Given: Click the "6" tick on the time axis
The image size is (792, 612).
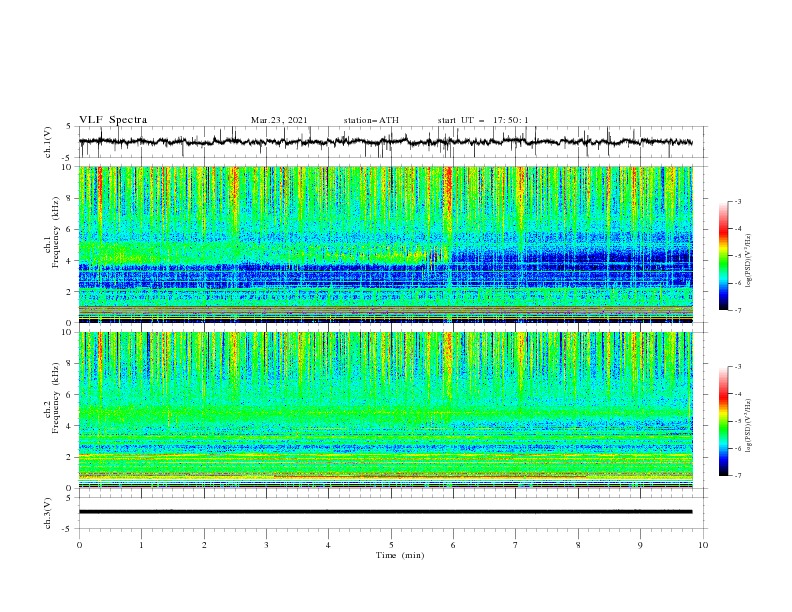Looking at the screenshot, I should pyautogui.click(x=453, y=545).
